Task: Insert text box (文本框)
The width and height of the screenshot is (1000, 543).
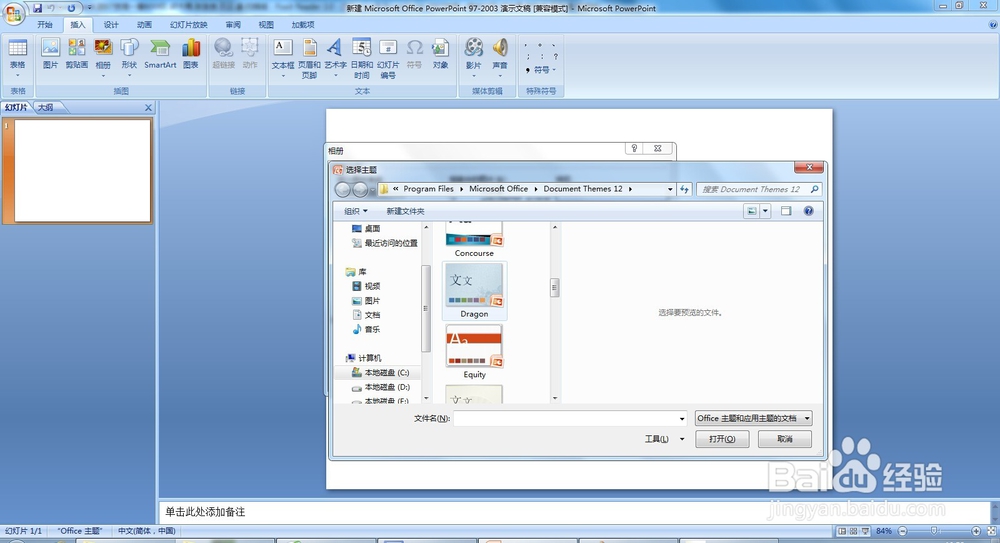Action: click(283, 54)
